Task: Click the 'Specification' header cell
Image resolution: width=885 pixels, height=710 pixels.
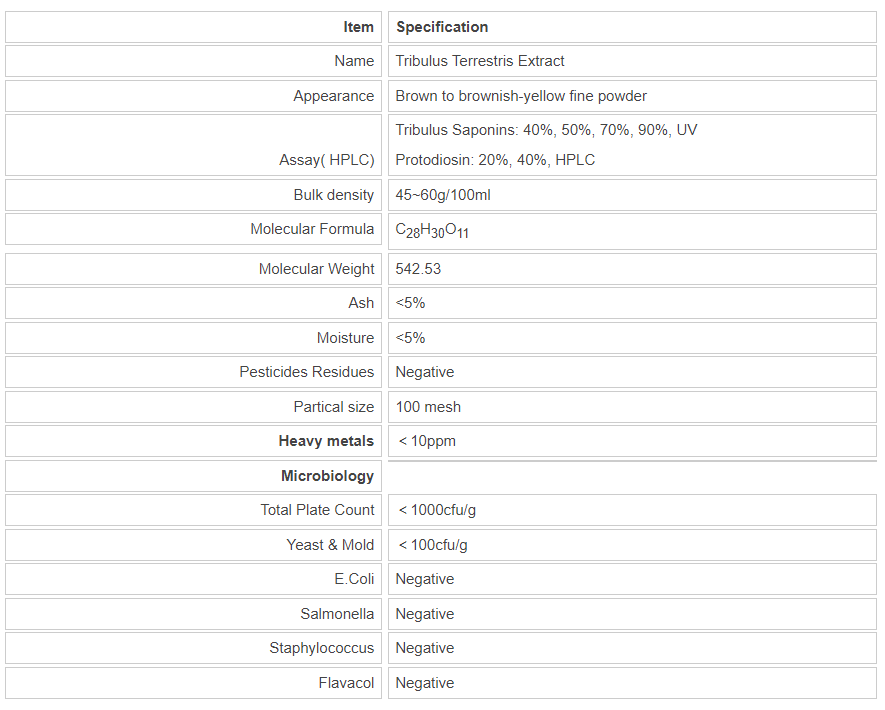Action: pyautogui.click(x=442, y=27)
